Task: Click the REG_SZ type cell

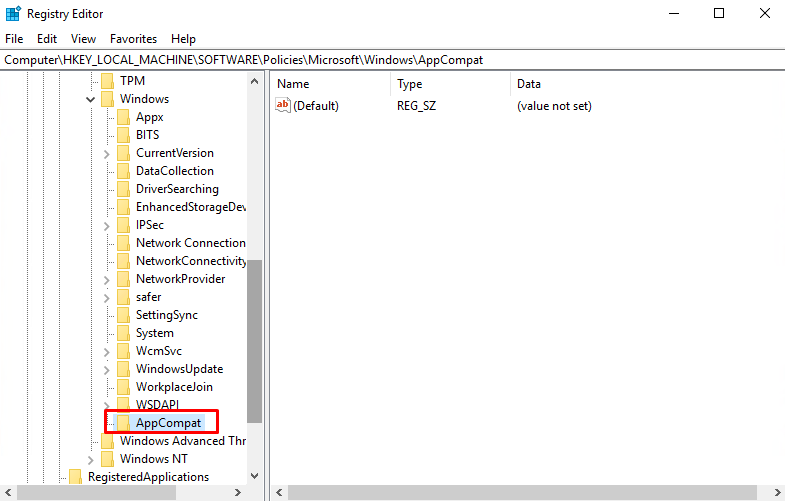Action: pyautogui.click(x=417, y=106)
